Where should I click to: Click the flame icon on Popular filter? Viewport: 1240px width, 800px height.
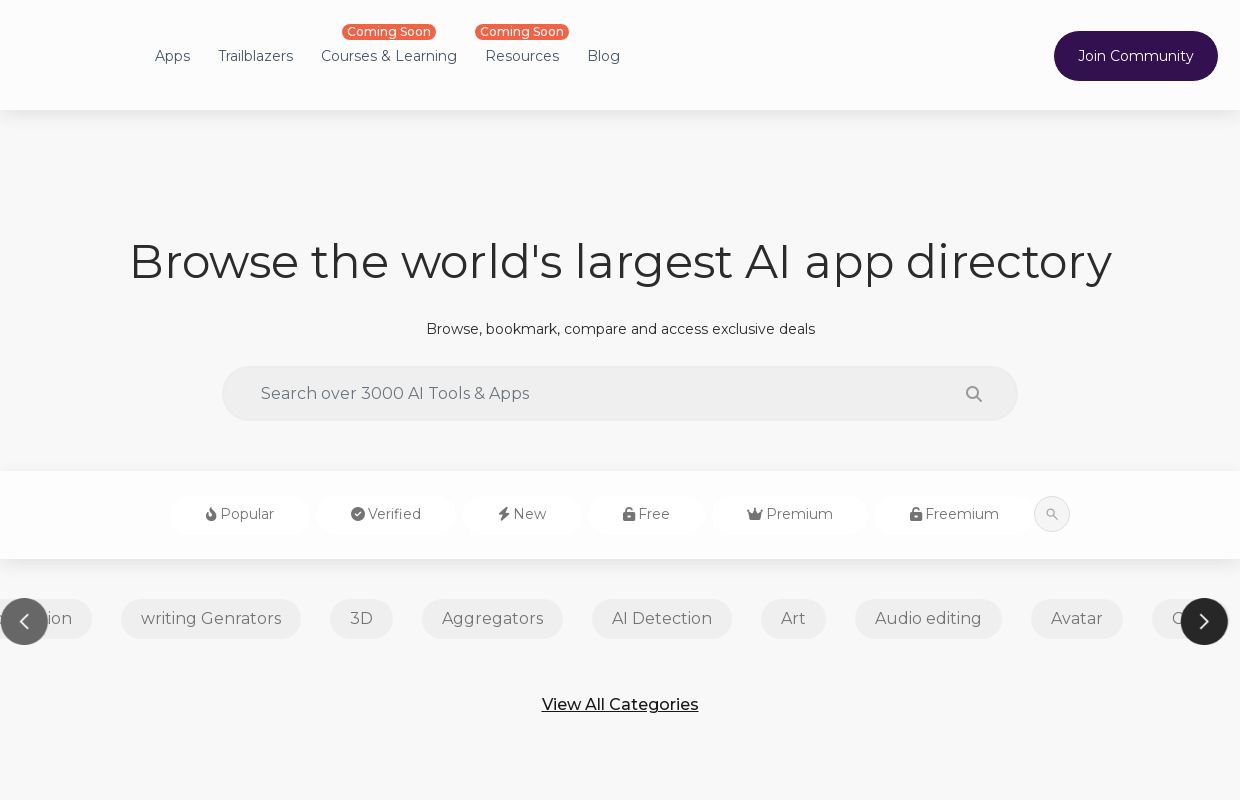(x=211, y=514)
